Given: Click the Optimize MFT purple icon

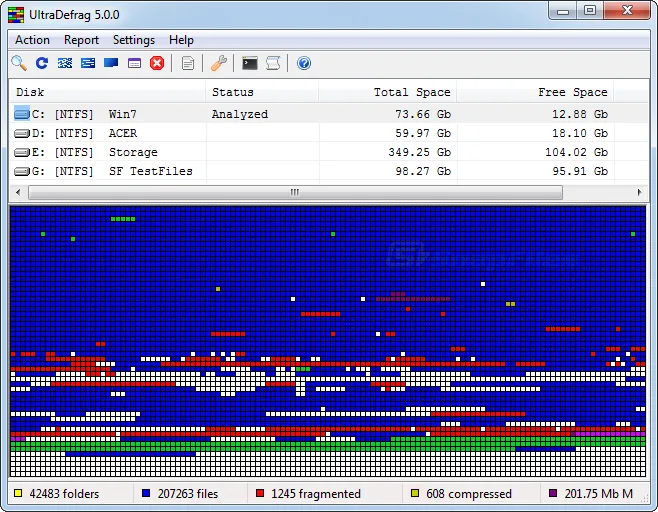Looking at the screenshot, I should 134,63.
